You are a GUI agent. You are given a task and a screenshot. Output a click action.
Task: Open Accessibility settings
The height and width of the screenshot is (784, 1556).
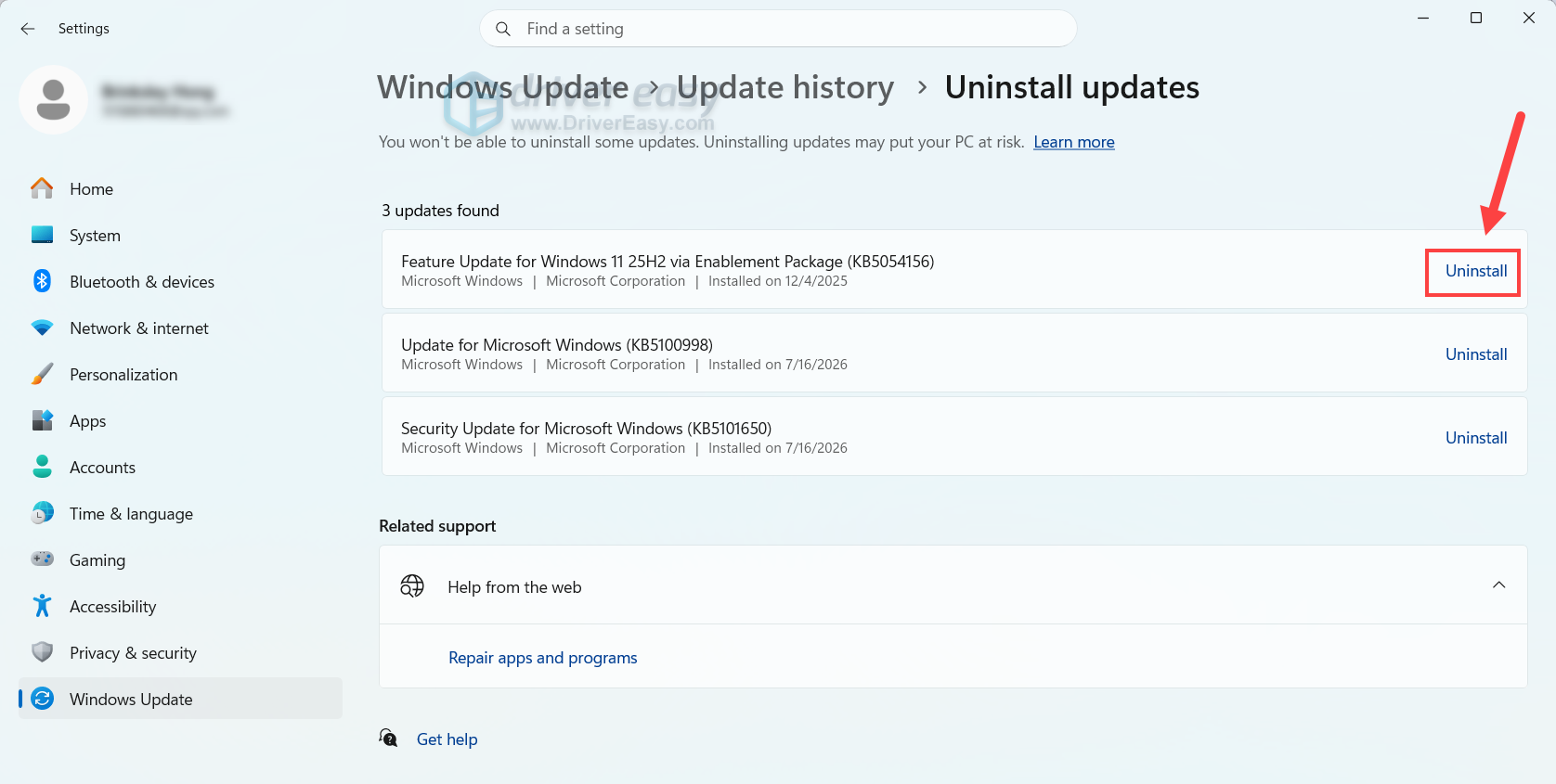point(180,606)
